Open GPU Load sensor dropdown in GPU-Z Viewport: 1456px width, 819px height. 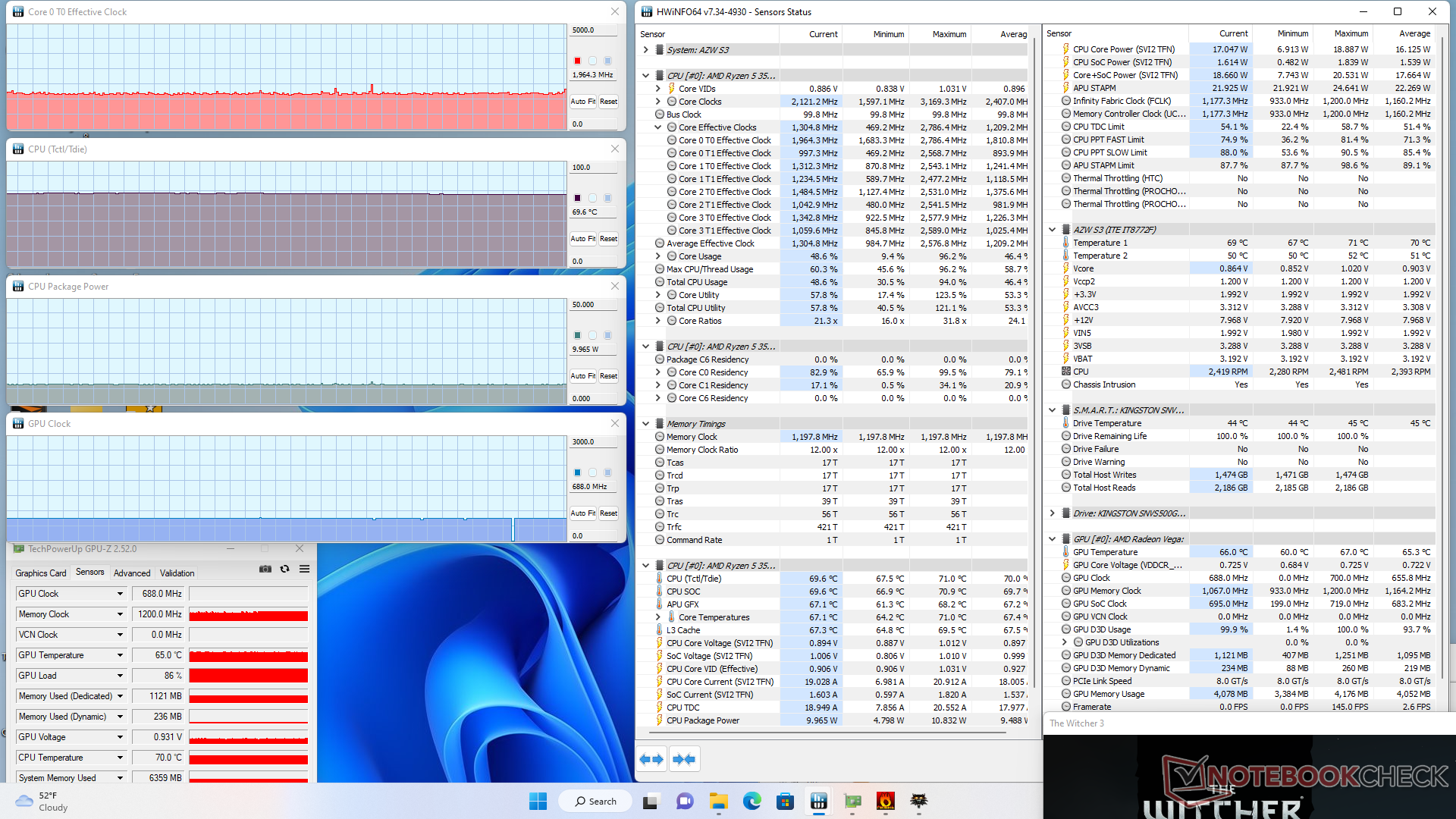click(x=120, y=676)
